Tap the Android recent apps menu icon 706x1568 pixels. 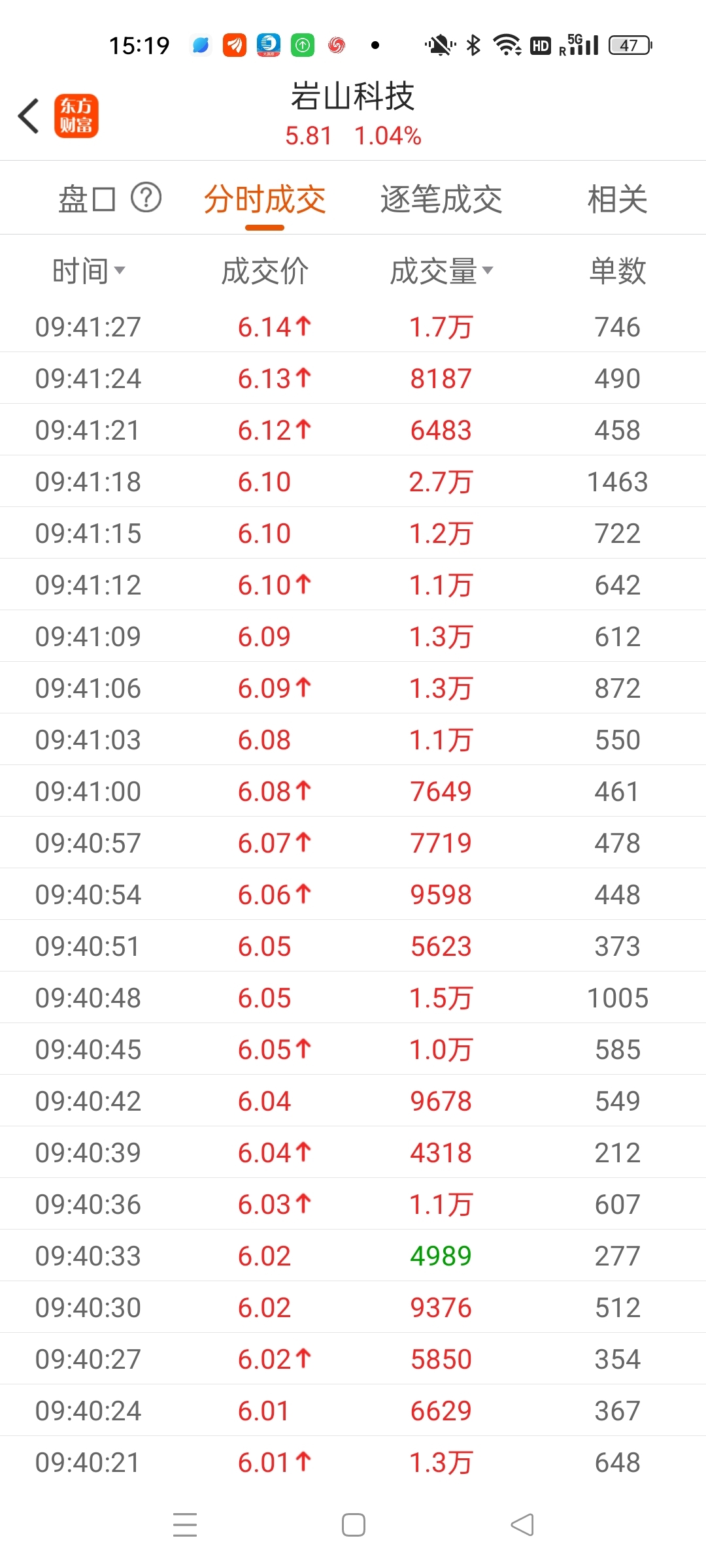[185, 1525]
